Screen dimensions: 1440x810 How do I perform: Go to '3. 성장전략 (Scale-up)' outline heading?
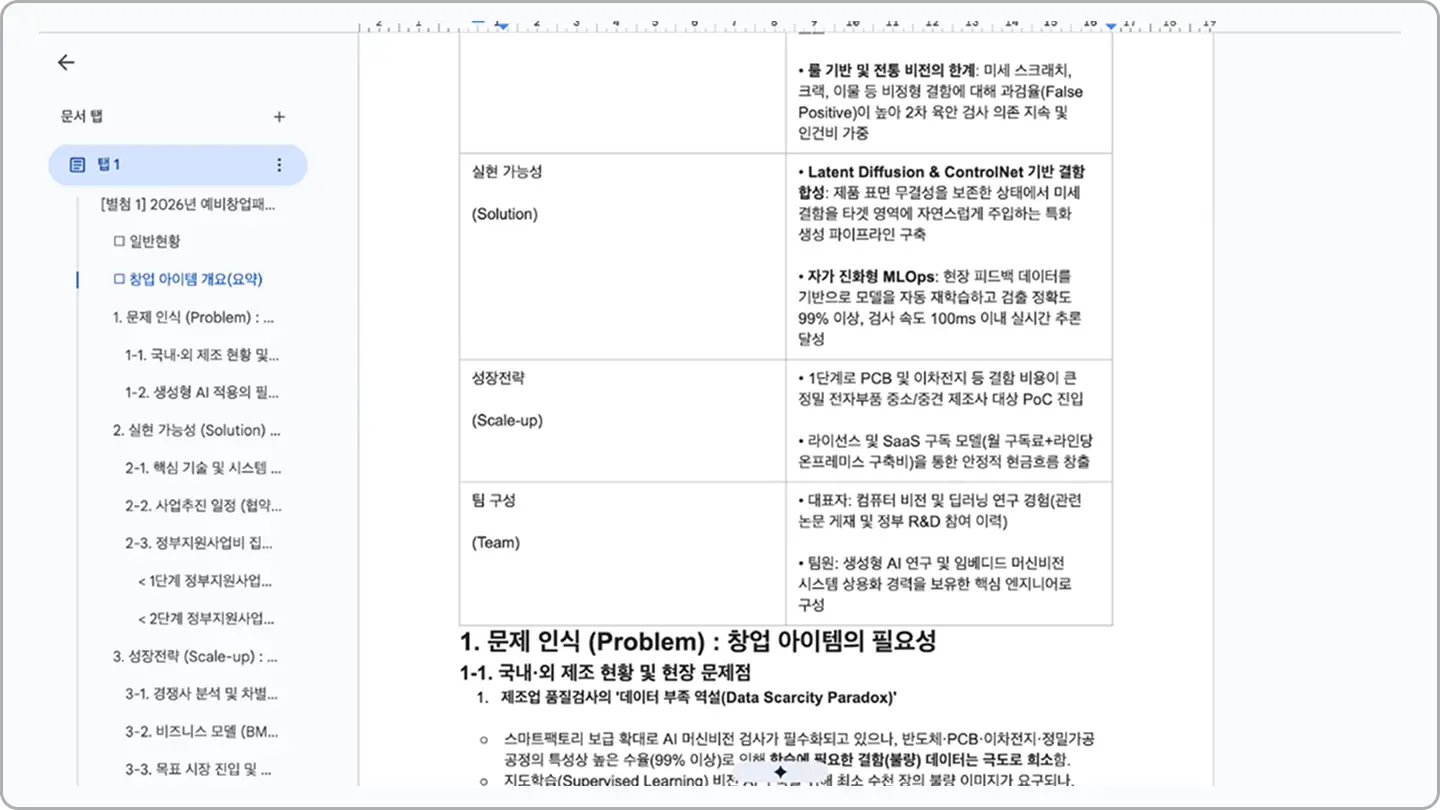(195, 657)
